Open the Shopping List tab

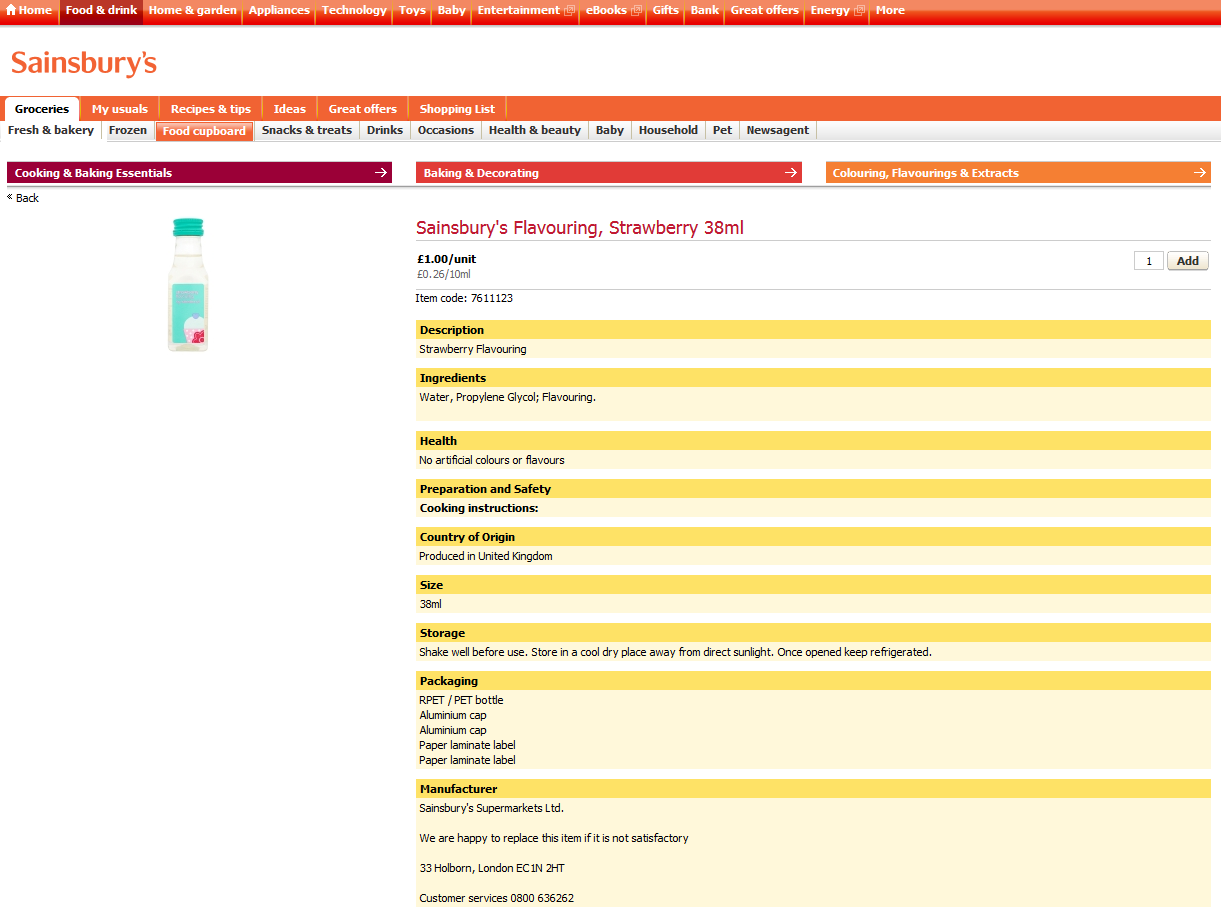(x=457, y=109)
